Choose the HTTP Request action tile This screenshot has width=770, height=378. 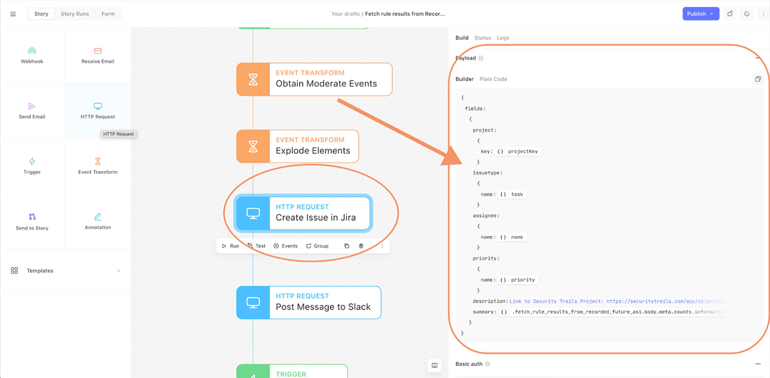tap(98, 110)
